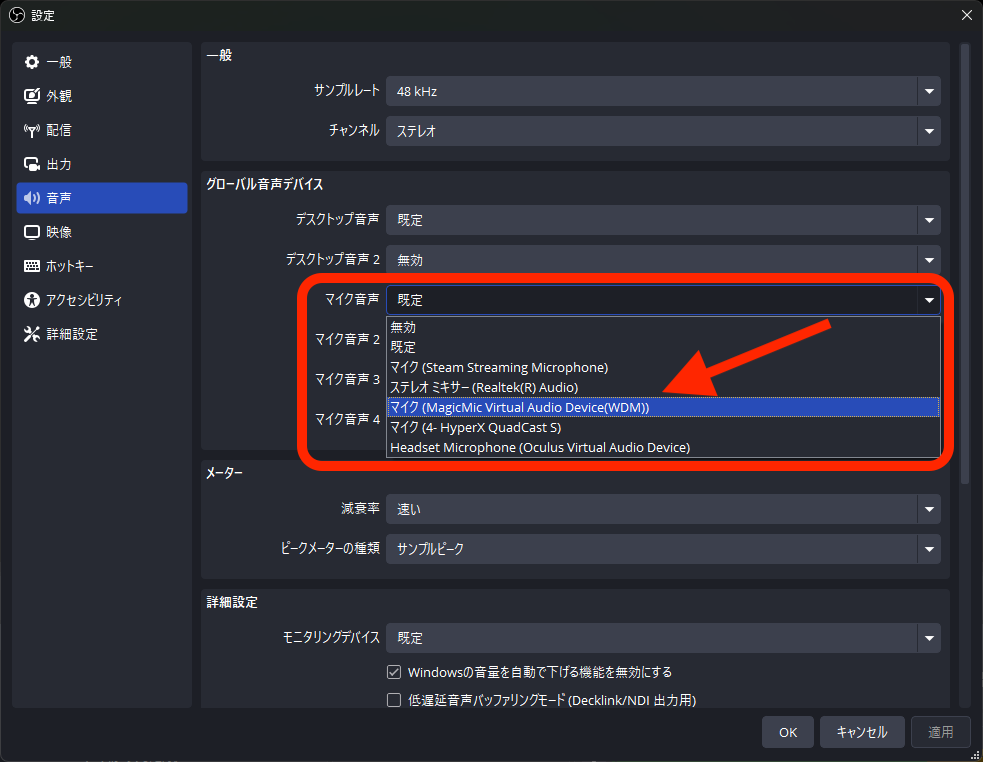Collapse the マイク音声 dropdown list

663,300
